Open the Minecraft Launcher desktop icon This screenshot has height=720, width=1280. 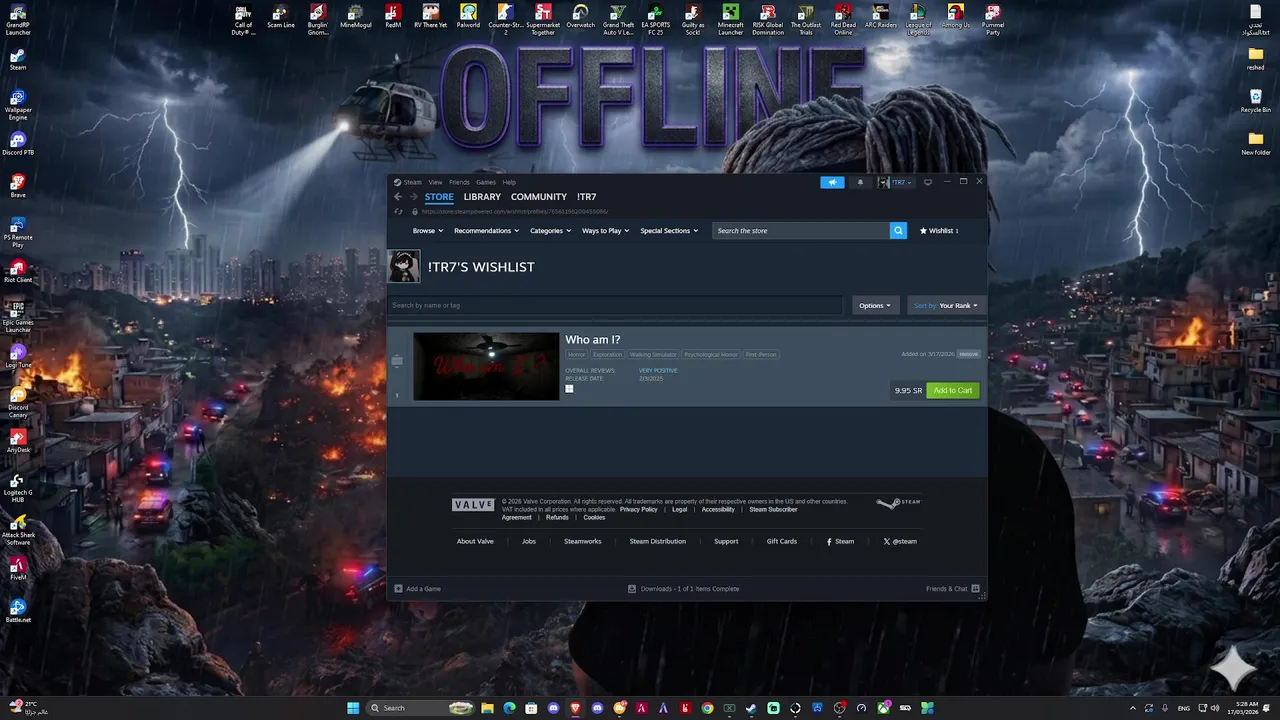click(731, 19)
